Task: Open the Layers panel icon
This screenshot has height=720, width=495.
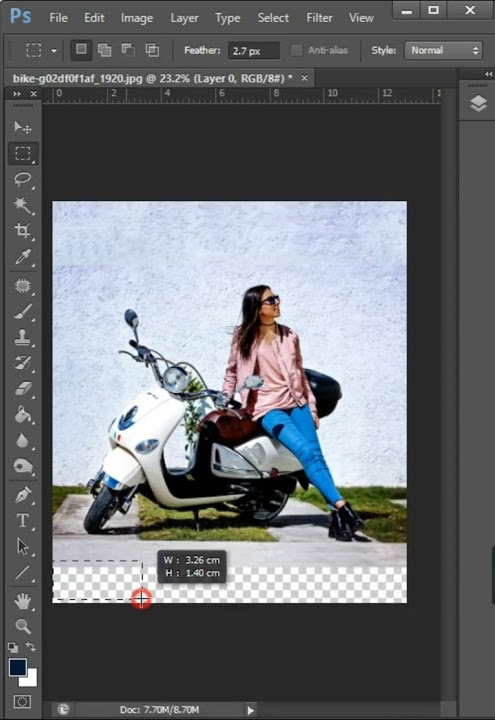Action: pyautogui.click(x=478, y=103)
